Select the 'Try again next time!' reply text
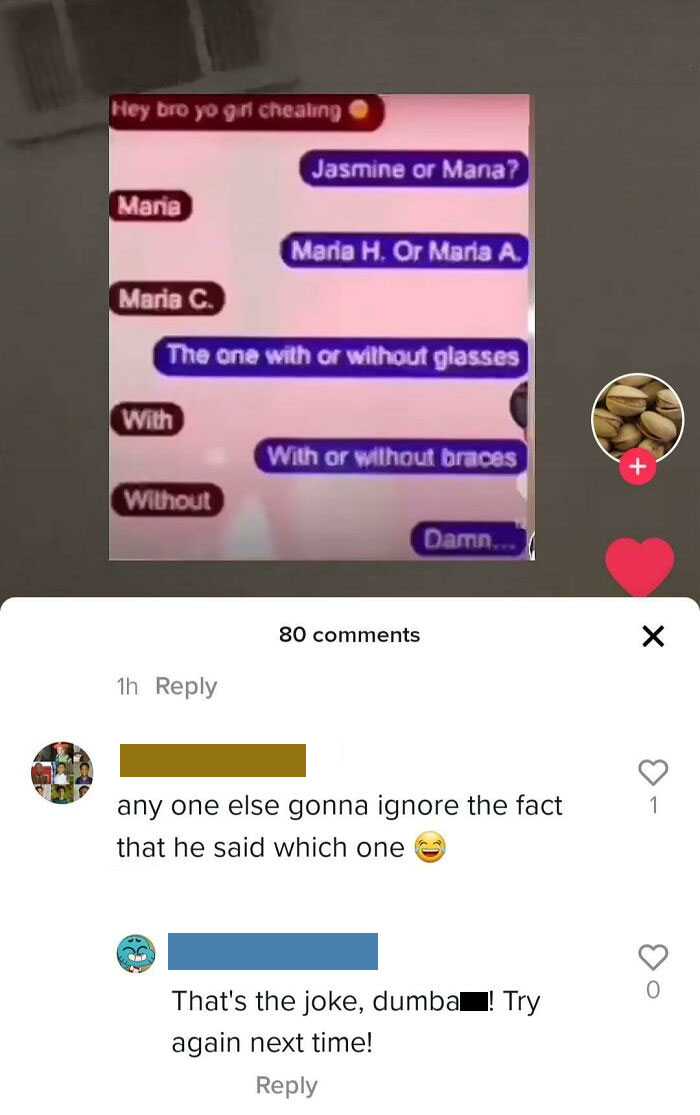Screen dimensions: 700x1115 coord(356,1022)
